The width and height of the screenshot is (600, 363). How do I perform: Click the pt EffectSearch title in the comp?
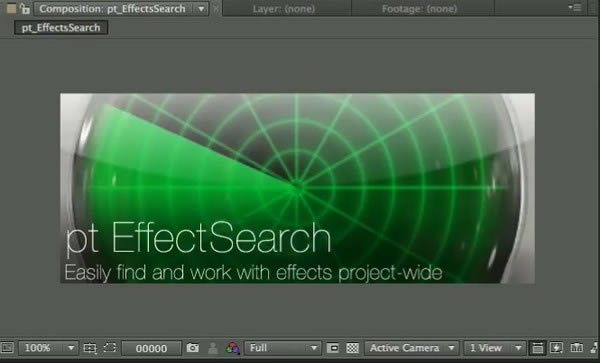tap(198, 238)
